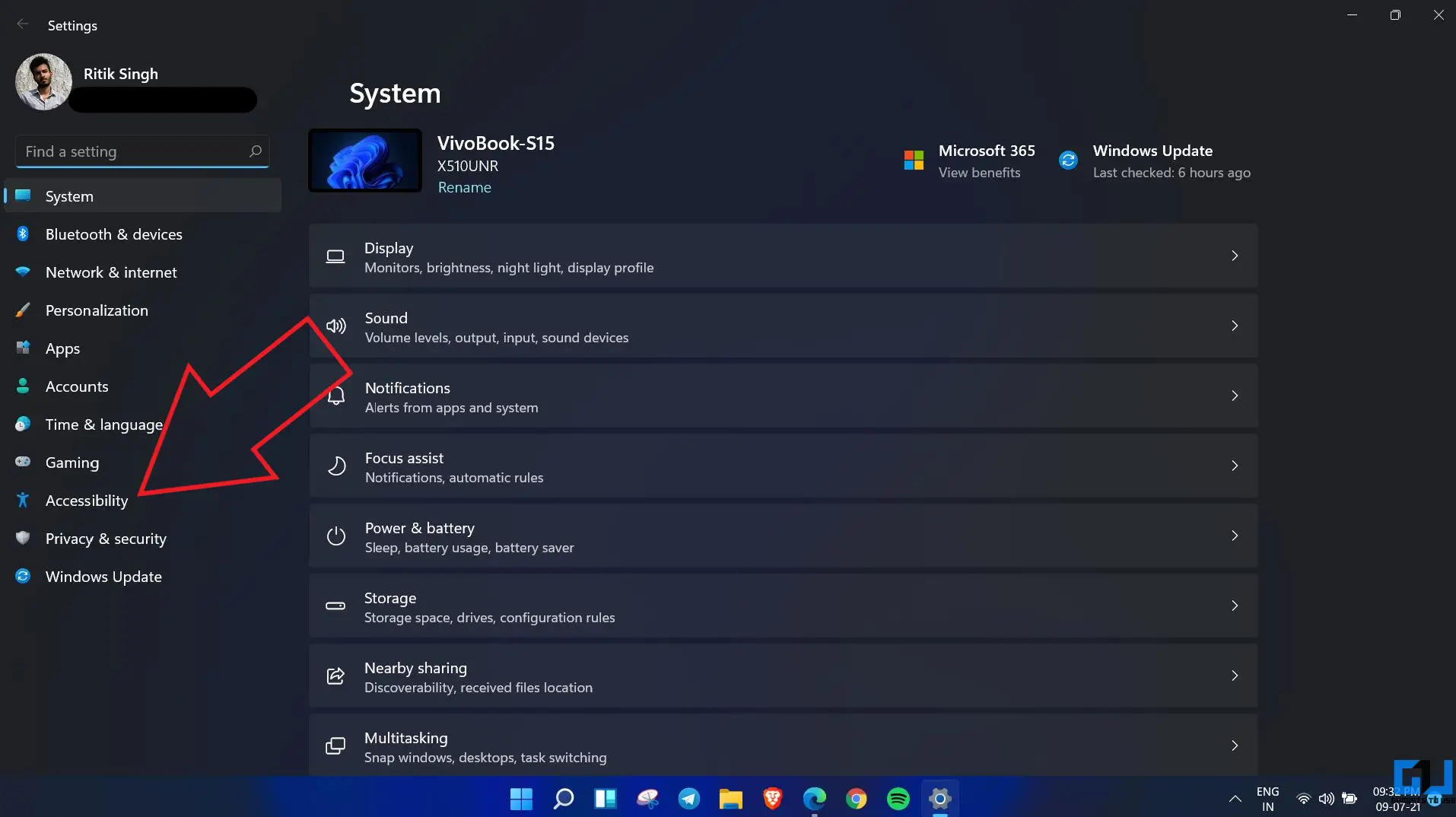Open File Explorer from the taskbar
The width and height of the screenshot is (1456, 817).
[x=731, y=799]
